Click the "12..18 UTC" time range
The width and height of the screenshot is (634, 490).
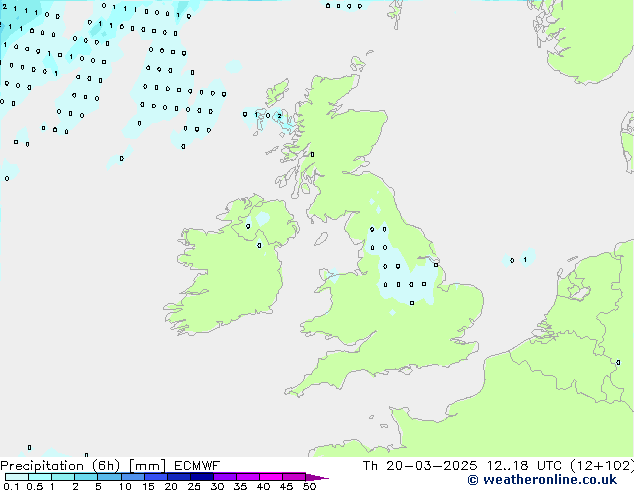(524, 466)
